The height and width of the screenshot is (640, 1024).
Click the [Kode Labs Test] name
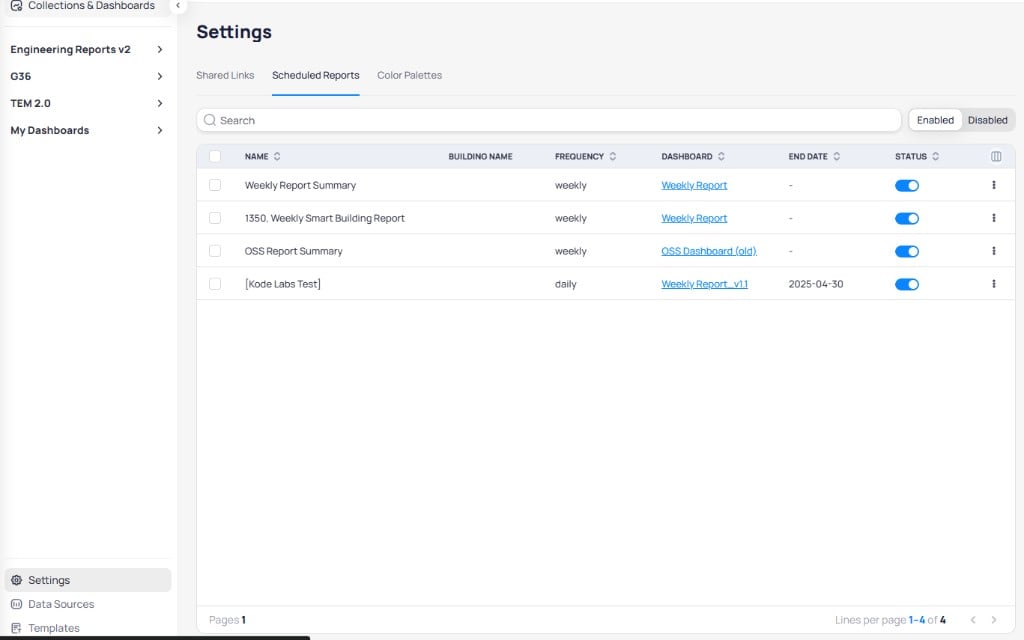pos(283,284)
